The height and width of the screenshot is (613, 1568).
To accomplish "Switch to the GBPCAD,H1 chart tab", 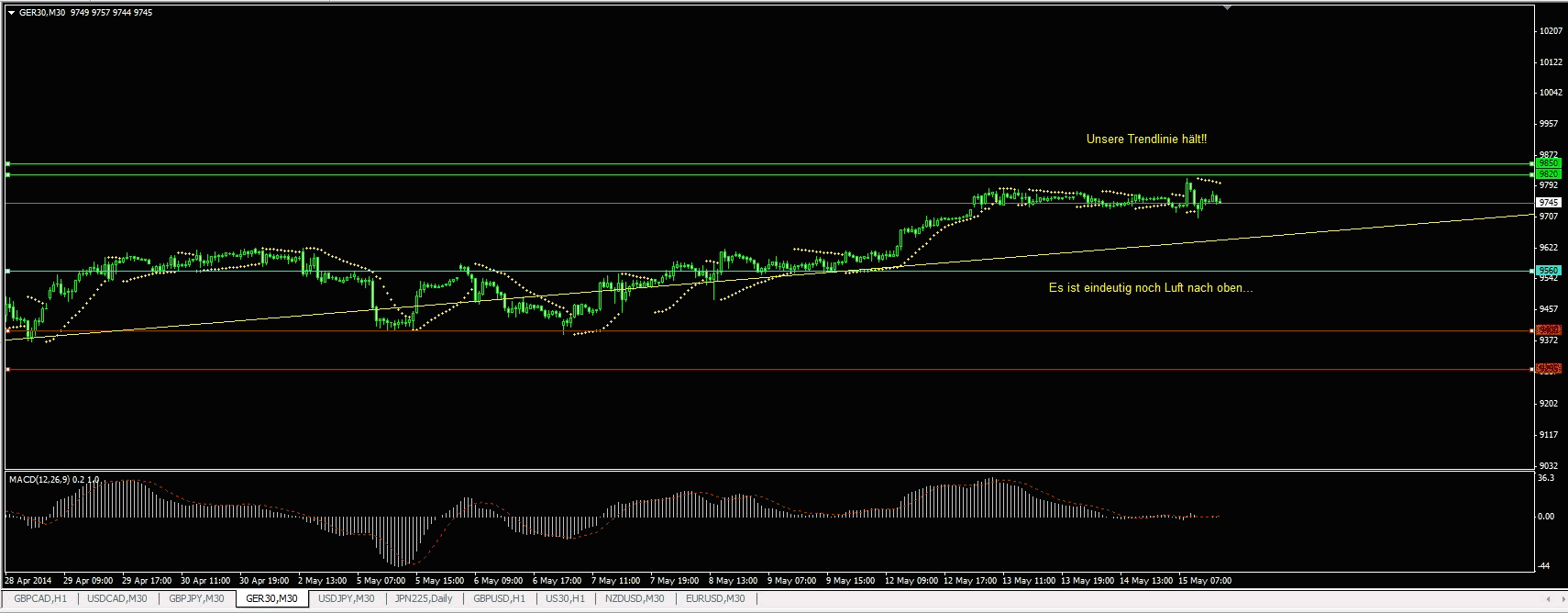I will [40, 598].
